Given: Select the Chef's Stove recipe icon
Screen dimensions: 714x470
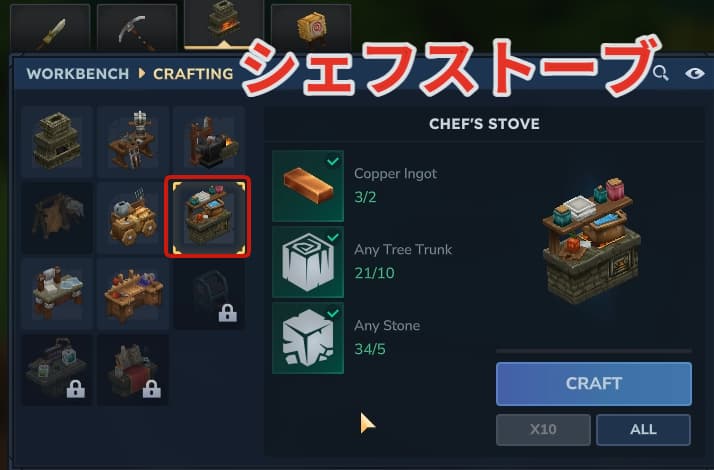Looking at the screenshot, I should point(208,217).
